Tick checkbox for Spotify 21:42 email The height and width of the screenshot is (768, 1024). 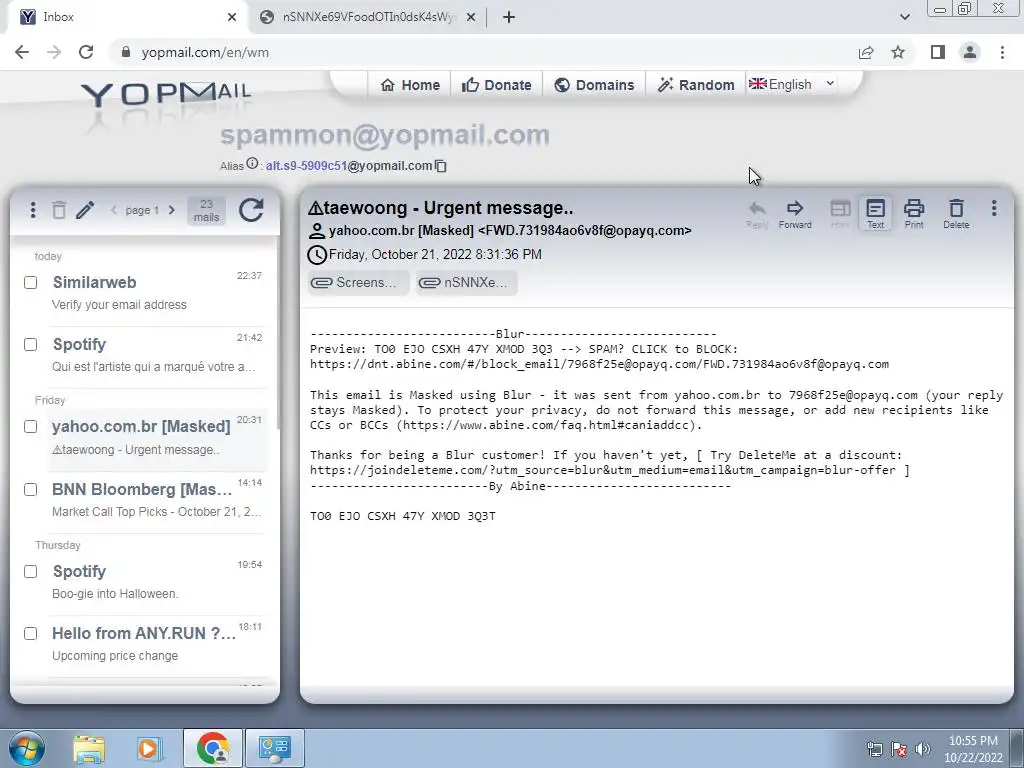click(31, 344)
